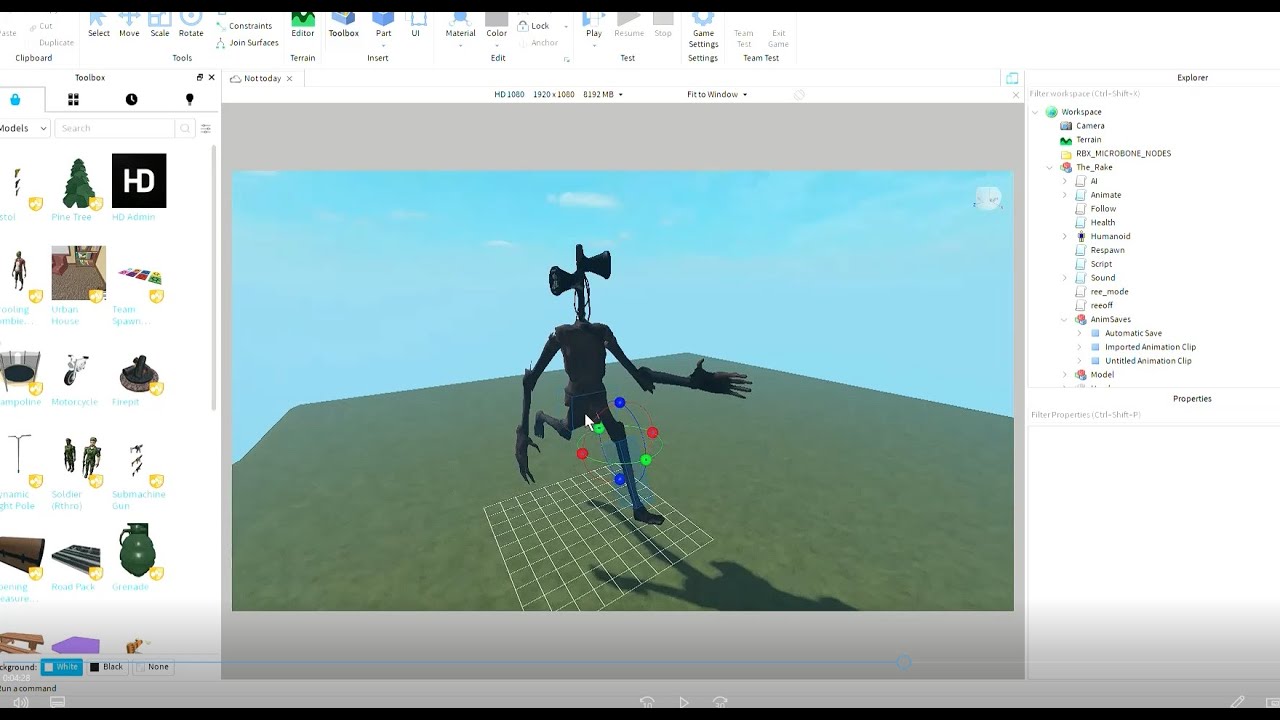Collapse the Workspace tree node
This screenshot has height=720, width=1280.
click(1036, 112)
